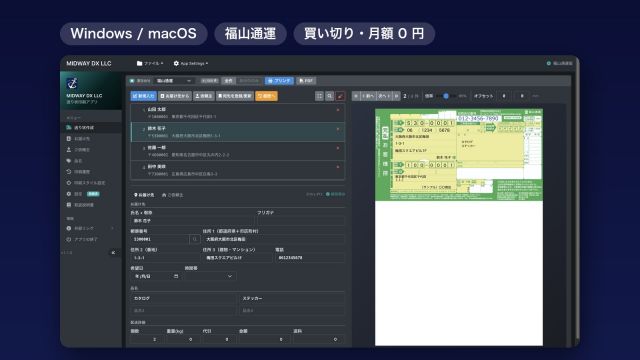Go to next preview page with 次へ

[x=384, y=96]
